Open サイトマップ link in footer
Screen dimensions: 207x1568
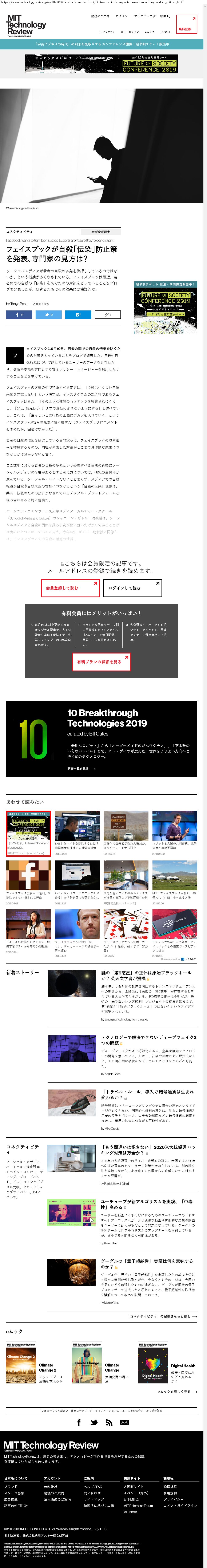pos(94,1499)
